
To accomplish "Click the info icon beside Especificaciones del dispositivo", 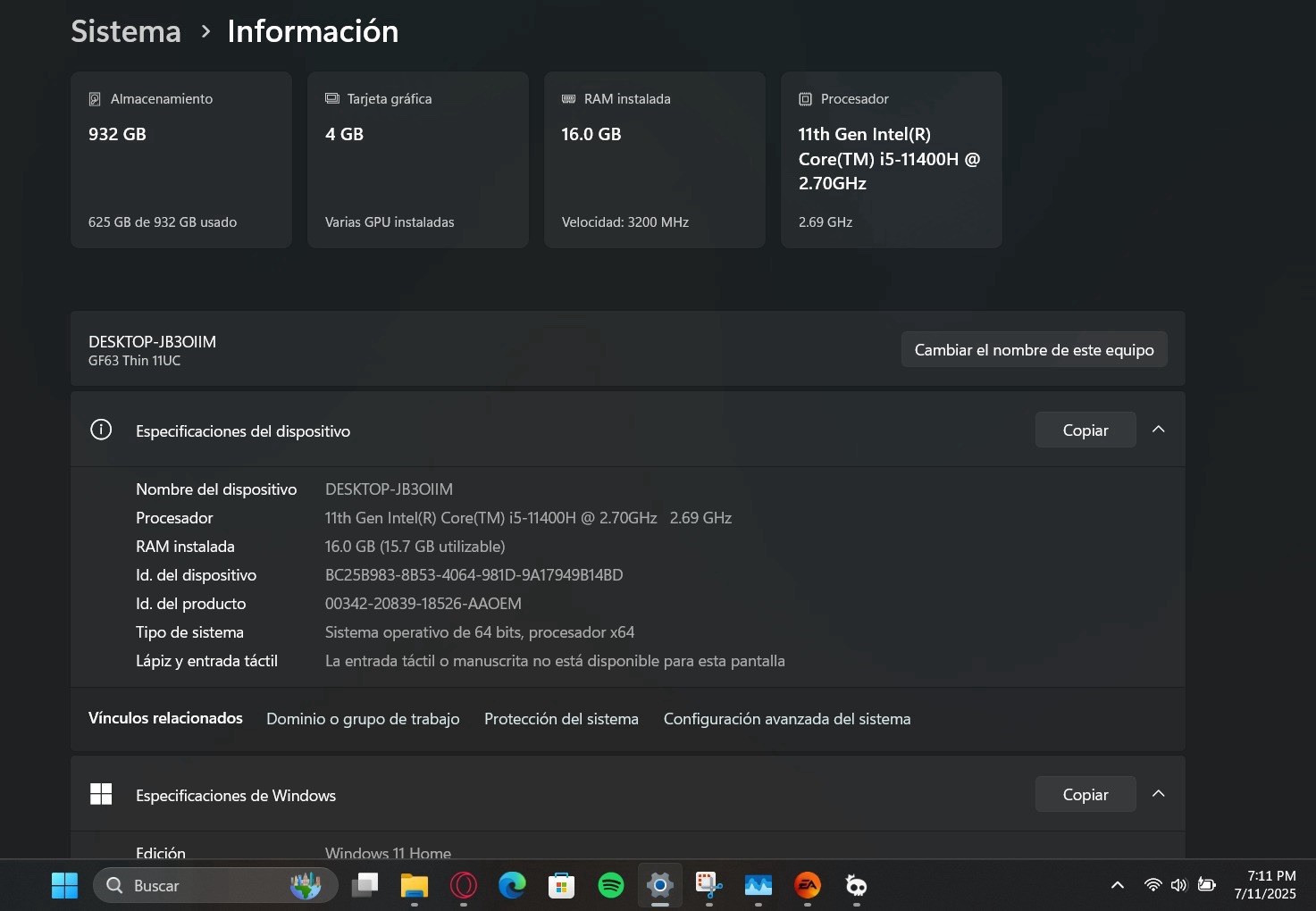I will (x=101, y=430).
